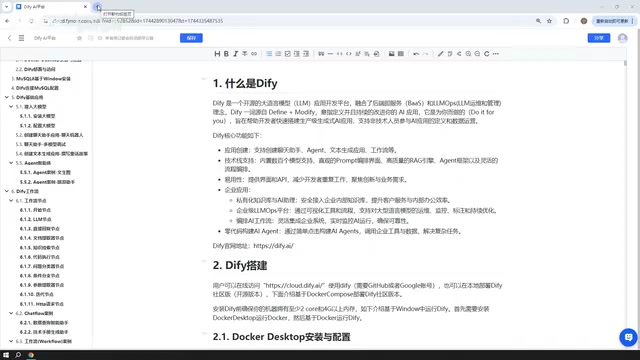Open the browser tab list dropdown
This screenshot has height=360, width=640.
(x=7, y=7)
